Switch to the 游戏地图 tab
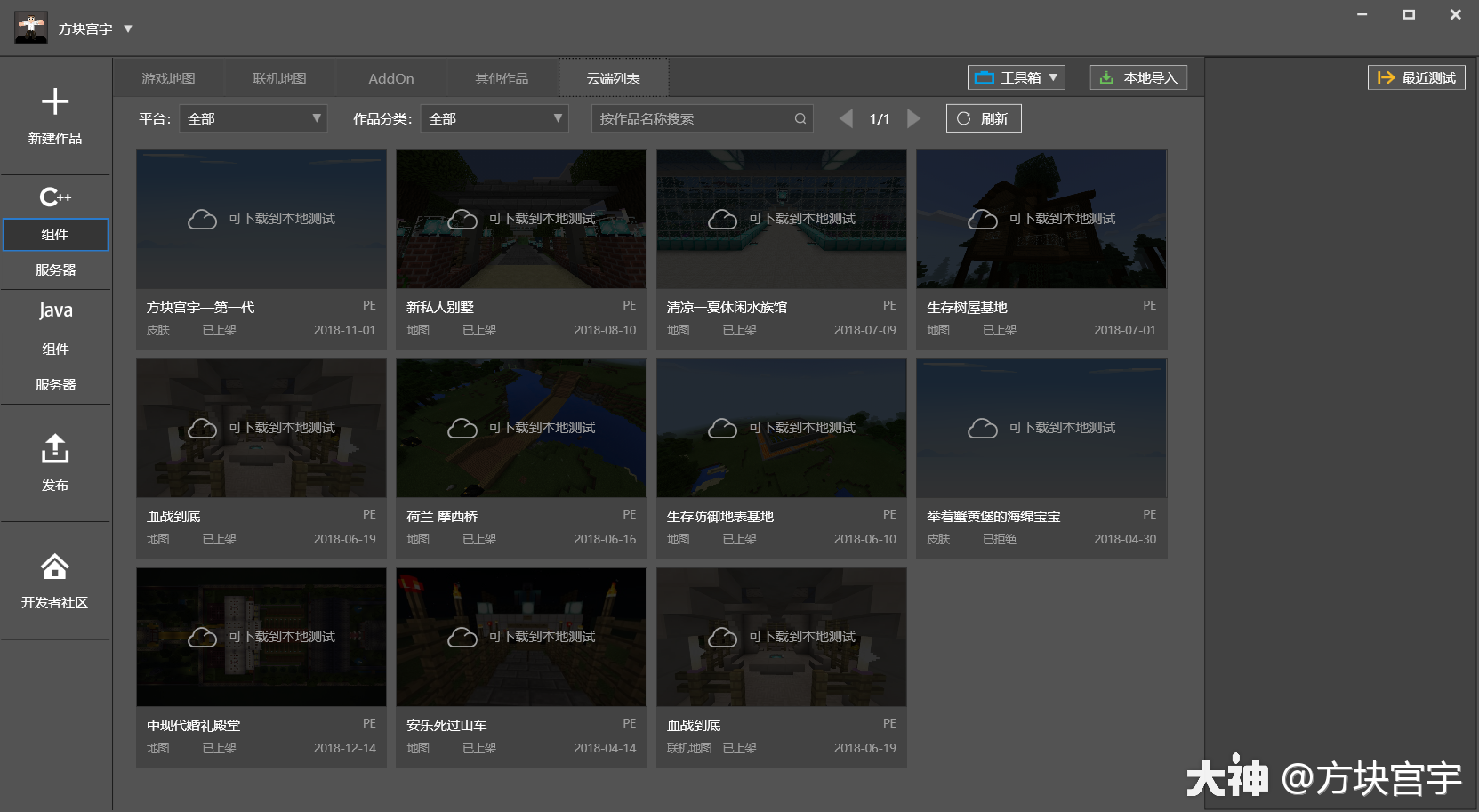Image resolution: width=1479 pixels, height=812 pixels. pyautogui.click(x=168, y=79)
